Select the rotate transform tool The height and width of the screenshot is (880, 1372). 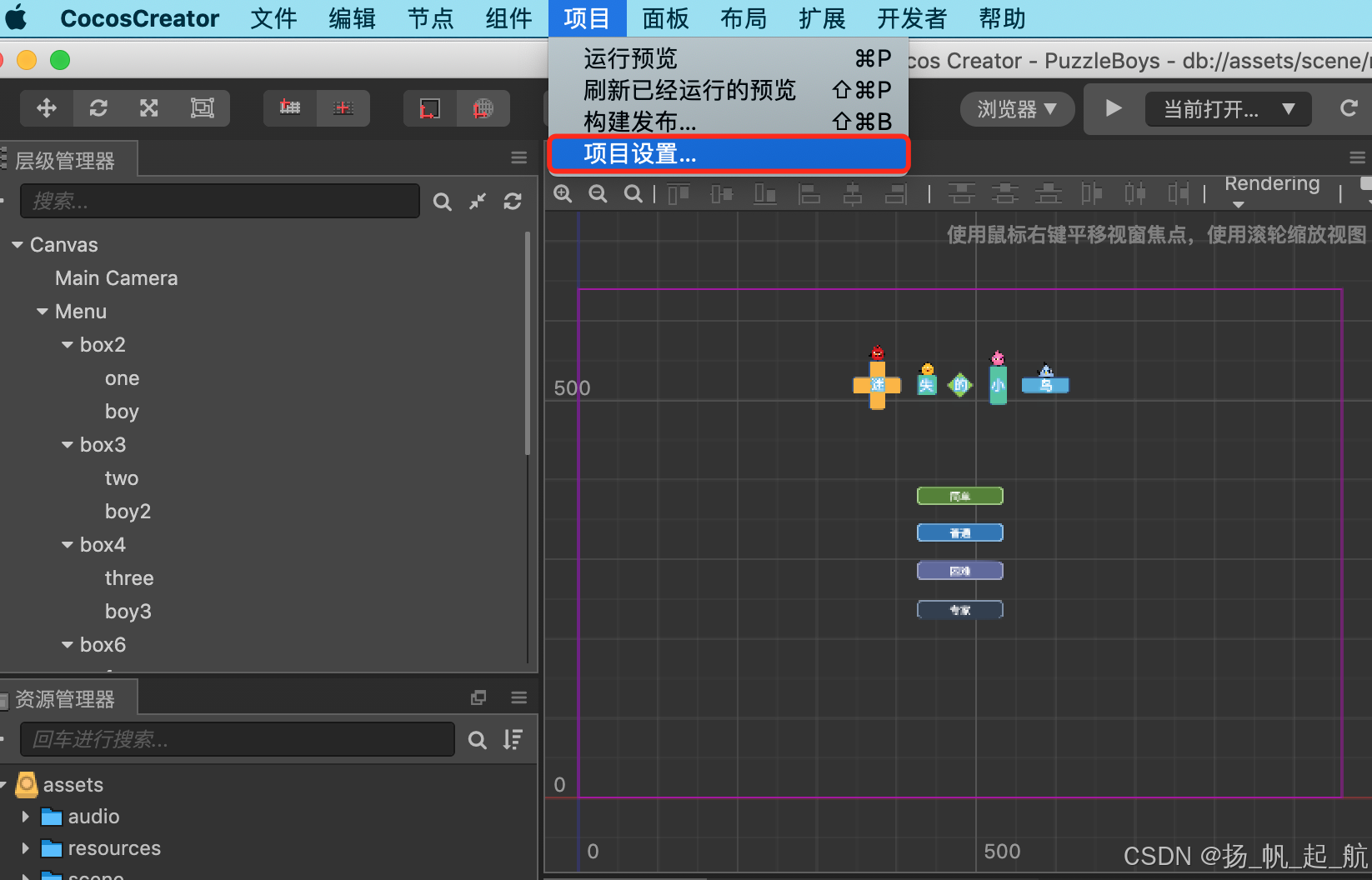(98, 107)
